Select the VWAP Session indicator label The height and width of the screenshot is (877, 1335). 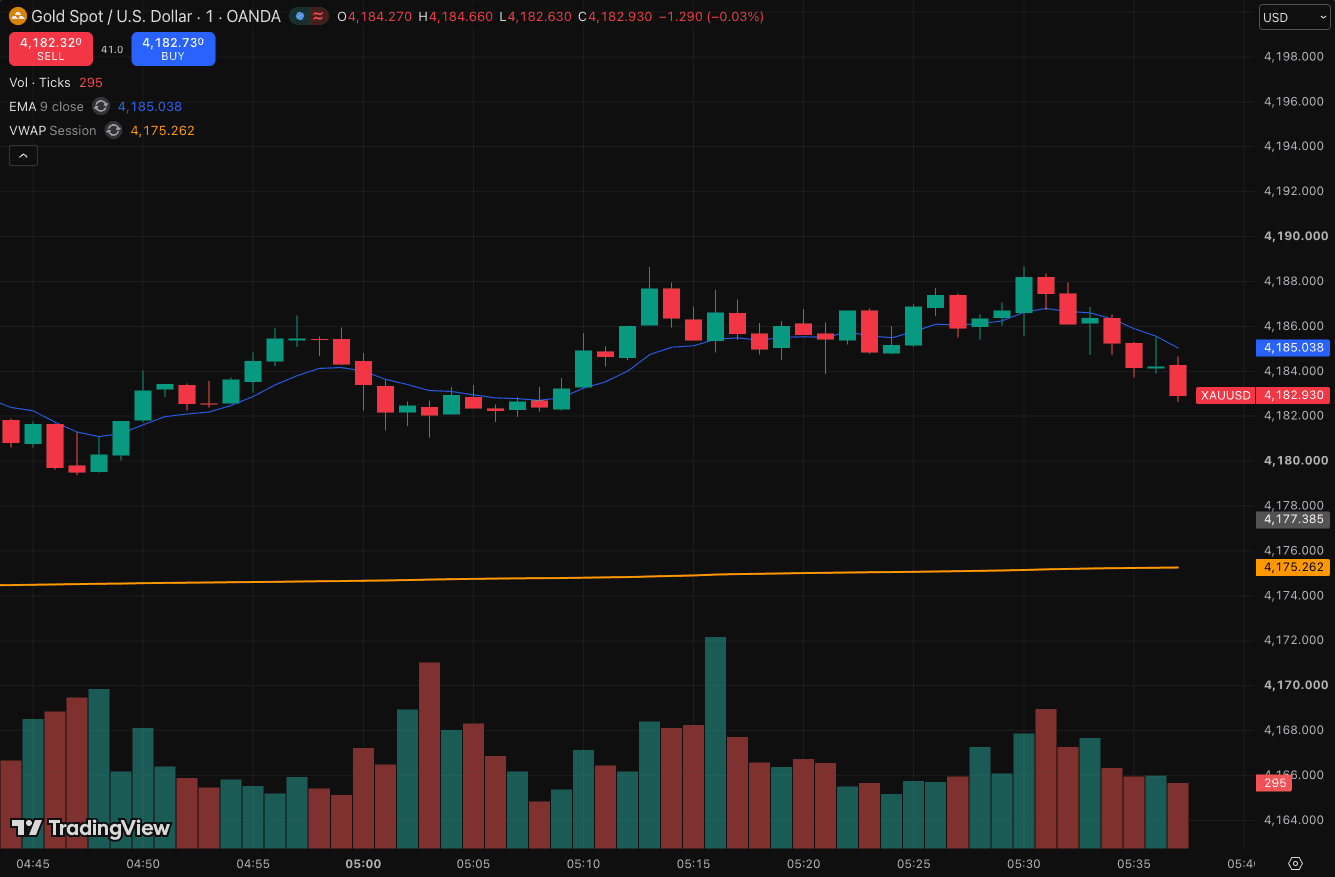(x=53, y=130)
